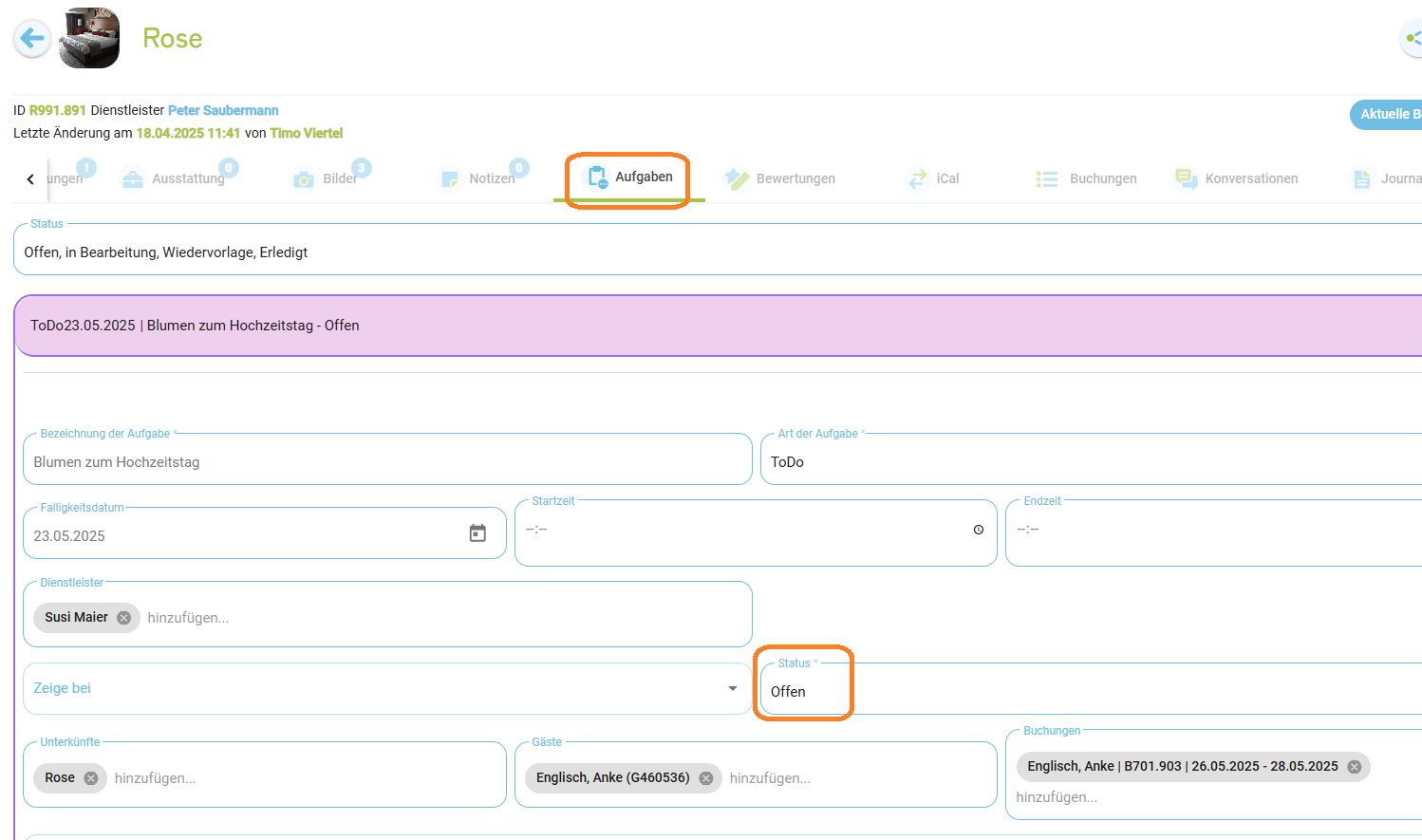1422x840 pixels.
Task: Open the Rose room thumbnail photo
Action: coord(89,38)
